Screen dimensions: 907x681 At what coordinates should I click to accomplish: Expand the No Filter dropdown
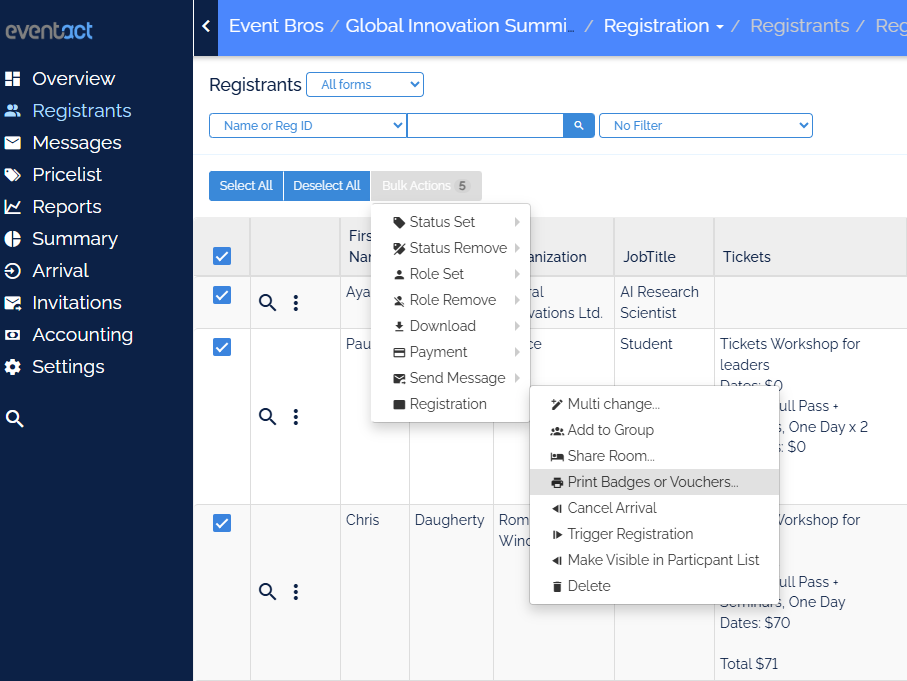[x=705, y=126]
